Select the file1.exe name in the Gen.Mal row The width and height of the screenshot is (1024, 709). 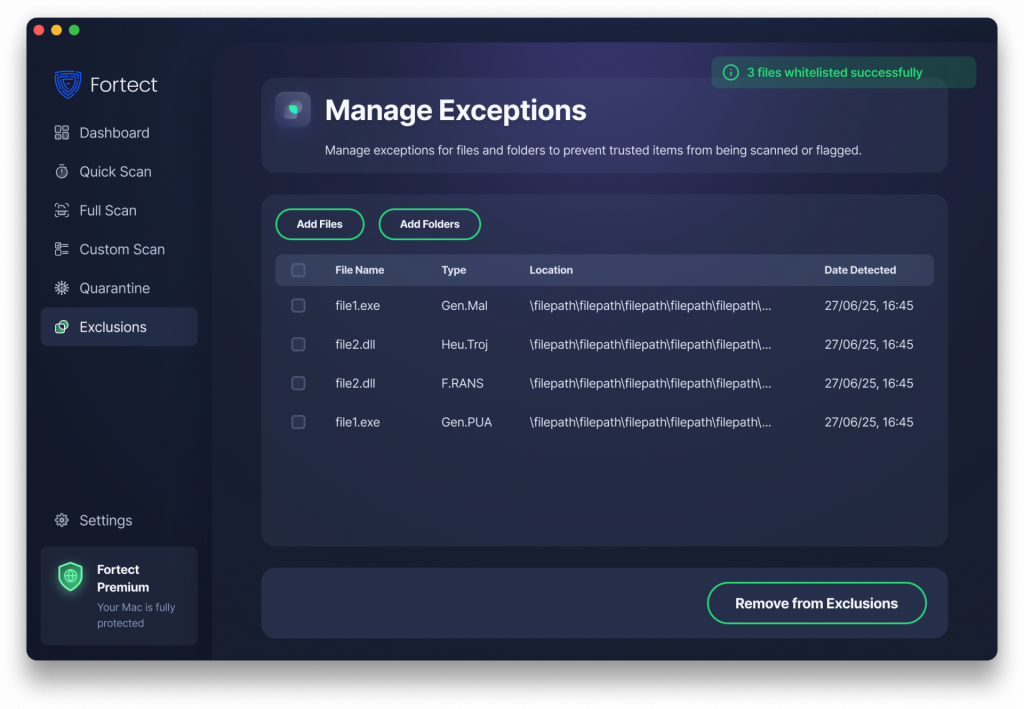(x=358, y=306)
